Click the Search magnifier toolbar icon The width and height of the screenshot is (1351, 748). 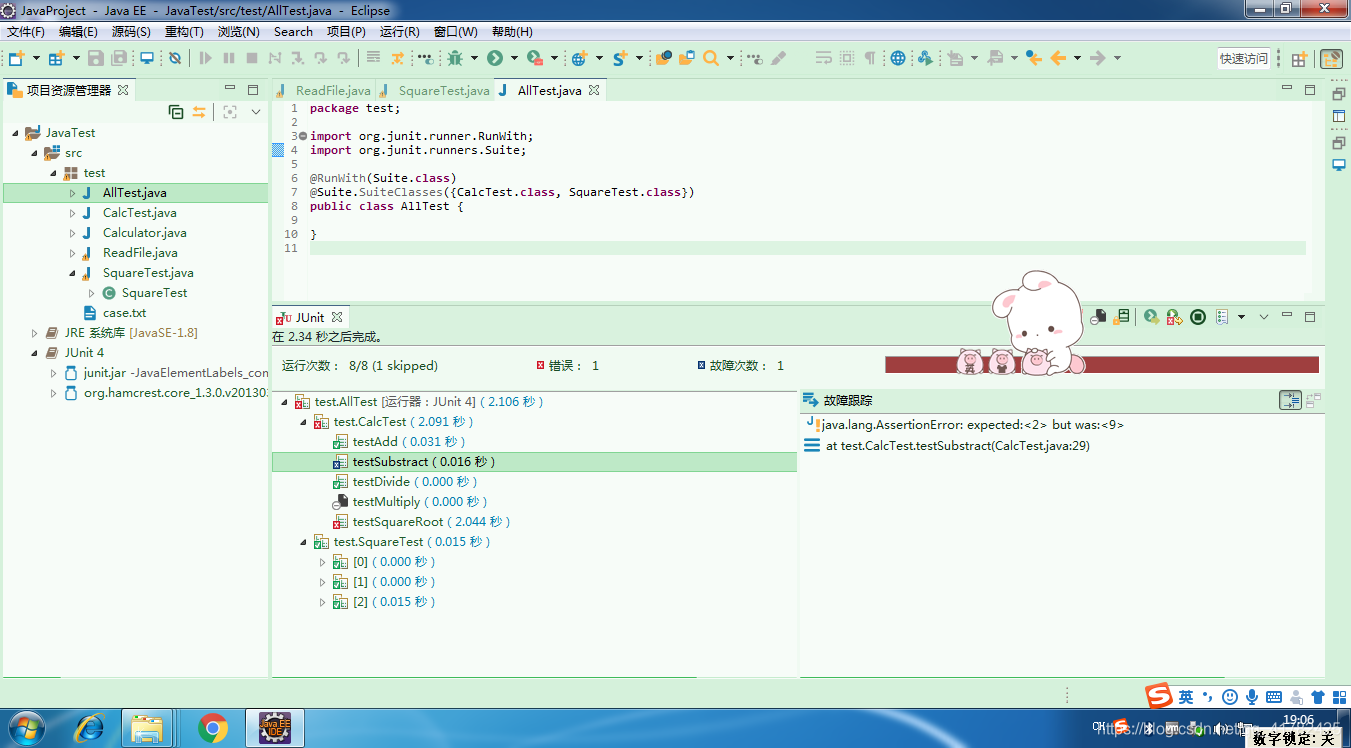point(711,58)
